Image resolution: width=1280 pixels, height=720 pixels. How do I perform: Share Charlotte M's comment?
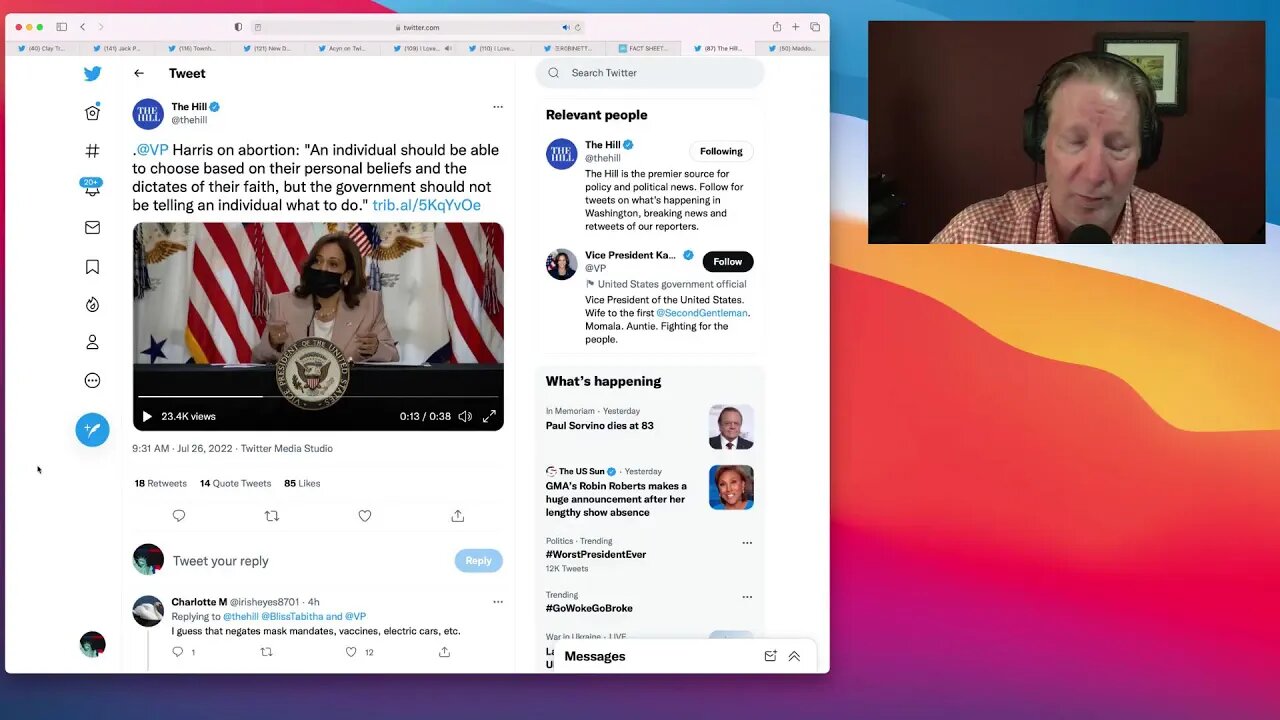(x=444, y=652)
